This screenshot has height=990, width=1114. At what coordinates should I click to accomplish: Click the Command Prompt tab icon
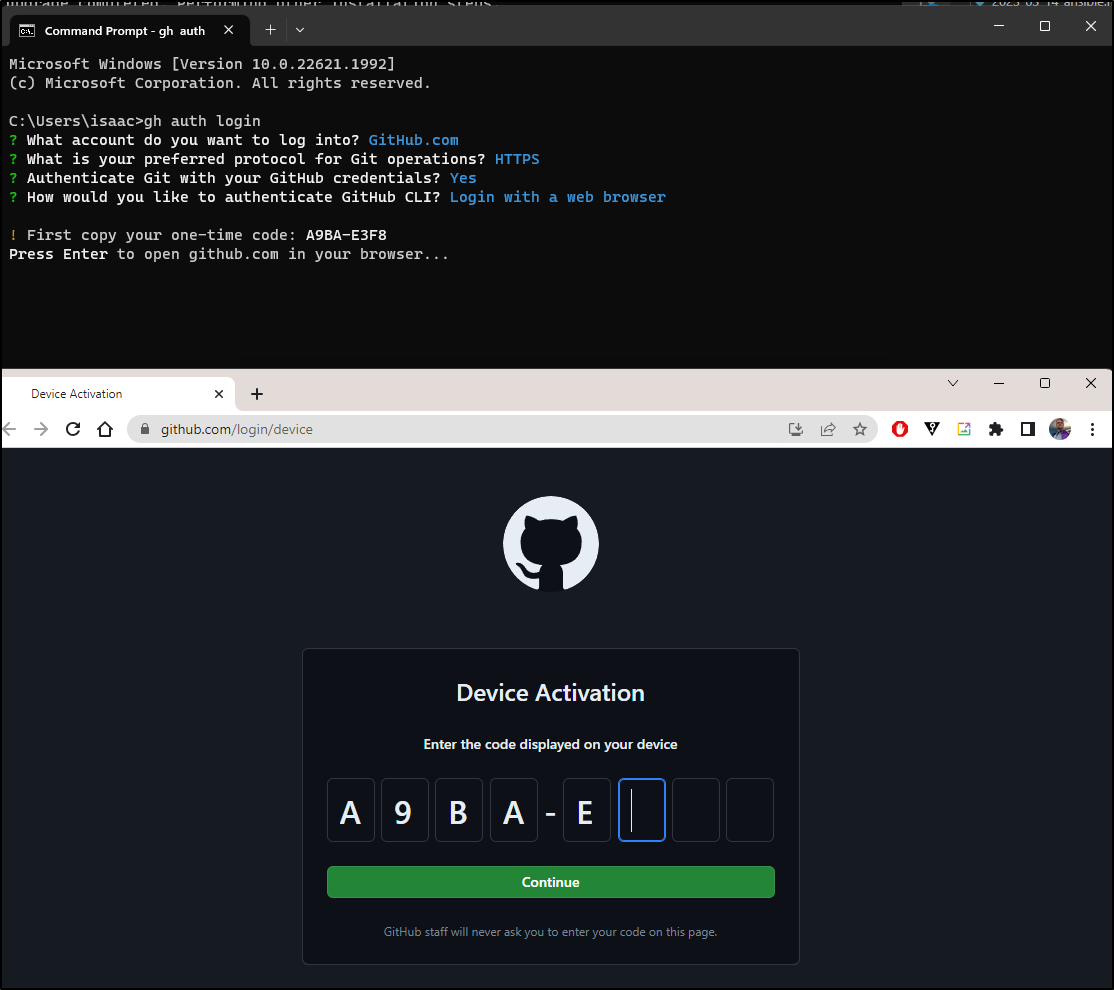pos(27,31)
